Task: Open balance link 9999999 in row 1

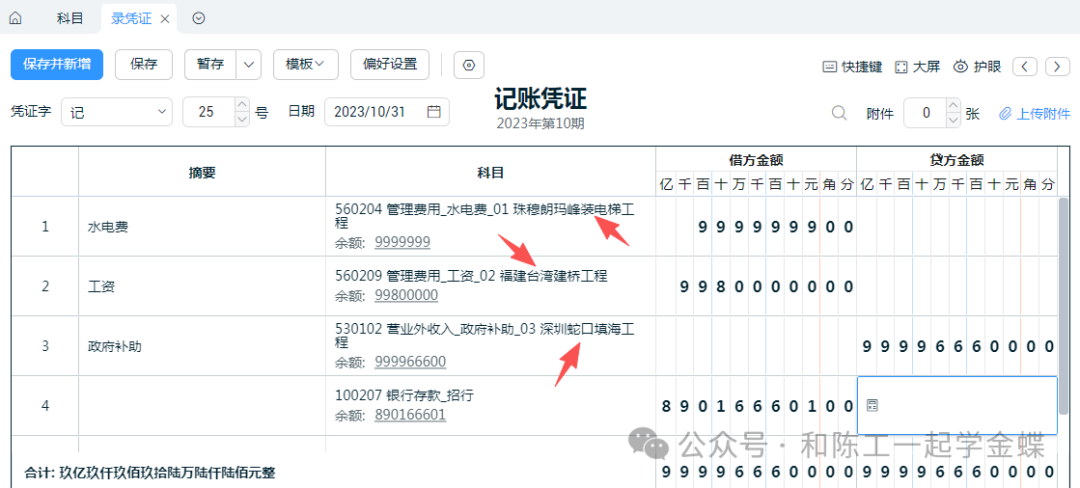Action: (403, 242)
